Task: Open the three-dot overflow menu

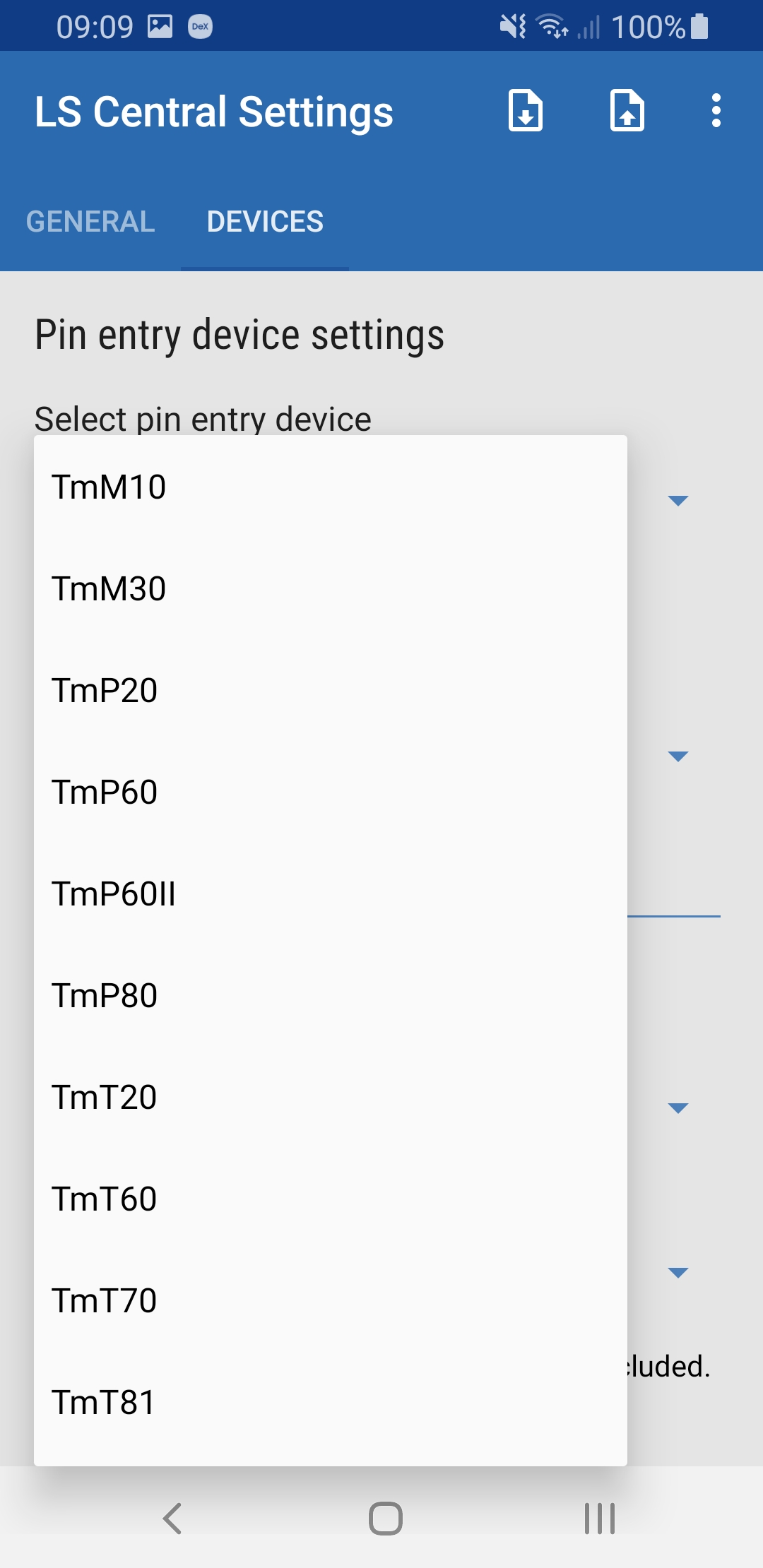Action: click(716, 111)
